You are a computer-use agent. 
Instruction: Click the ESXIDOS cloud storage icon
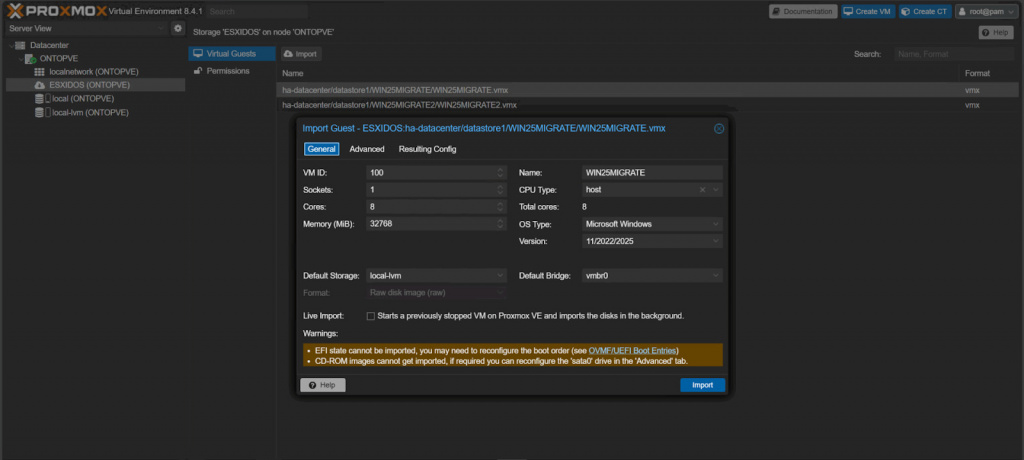point(39,85)
